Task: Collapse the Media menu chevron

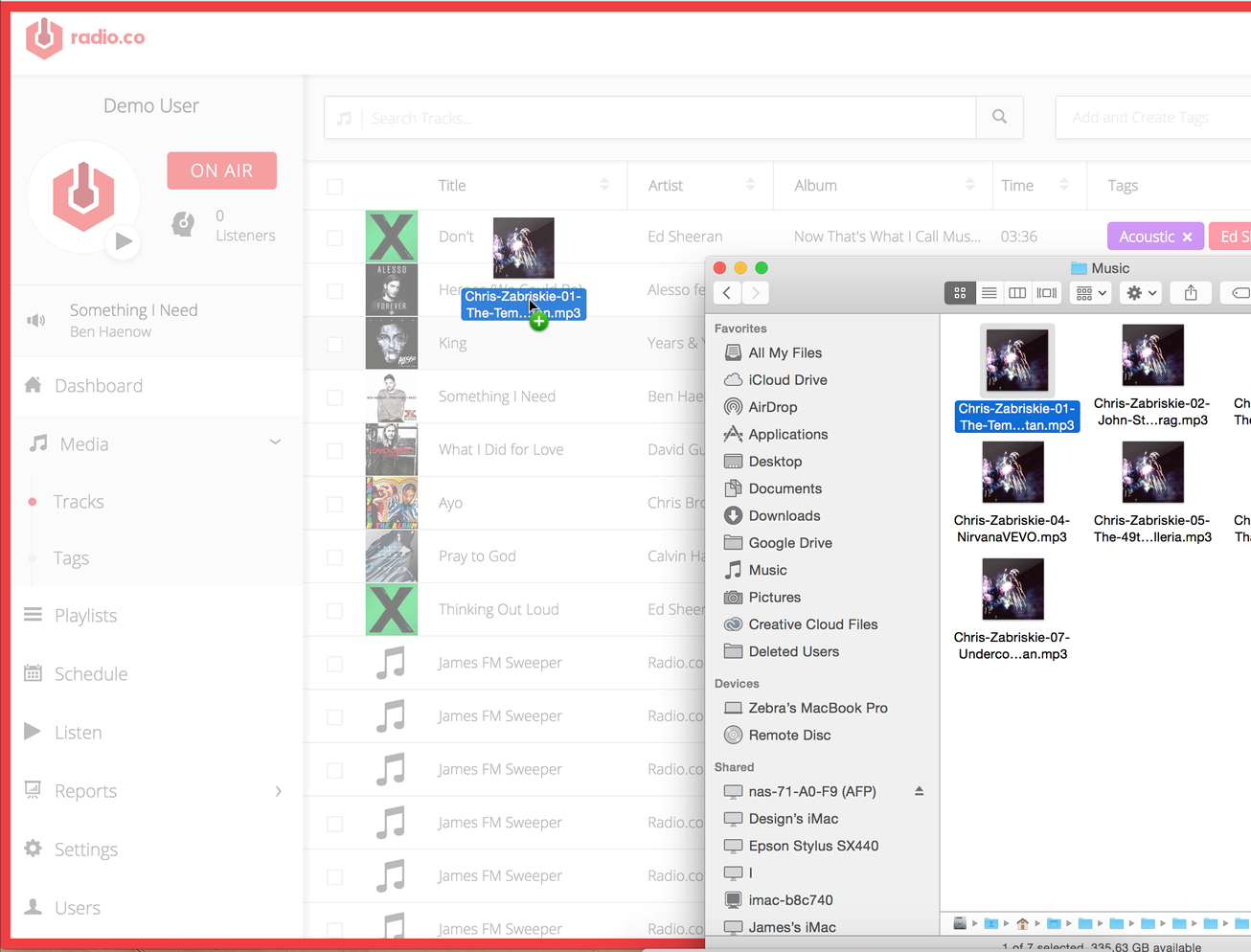Action: click(275, 442)
